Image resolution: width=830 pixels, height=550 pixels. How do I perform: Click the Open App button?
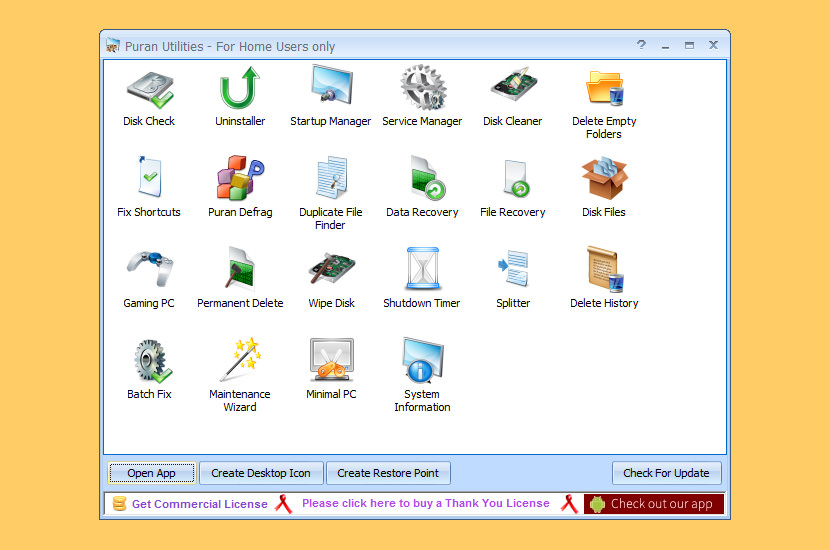pyautogui.click(x=151, y=473)
